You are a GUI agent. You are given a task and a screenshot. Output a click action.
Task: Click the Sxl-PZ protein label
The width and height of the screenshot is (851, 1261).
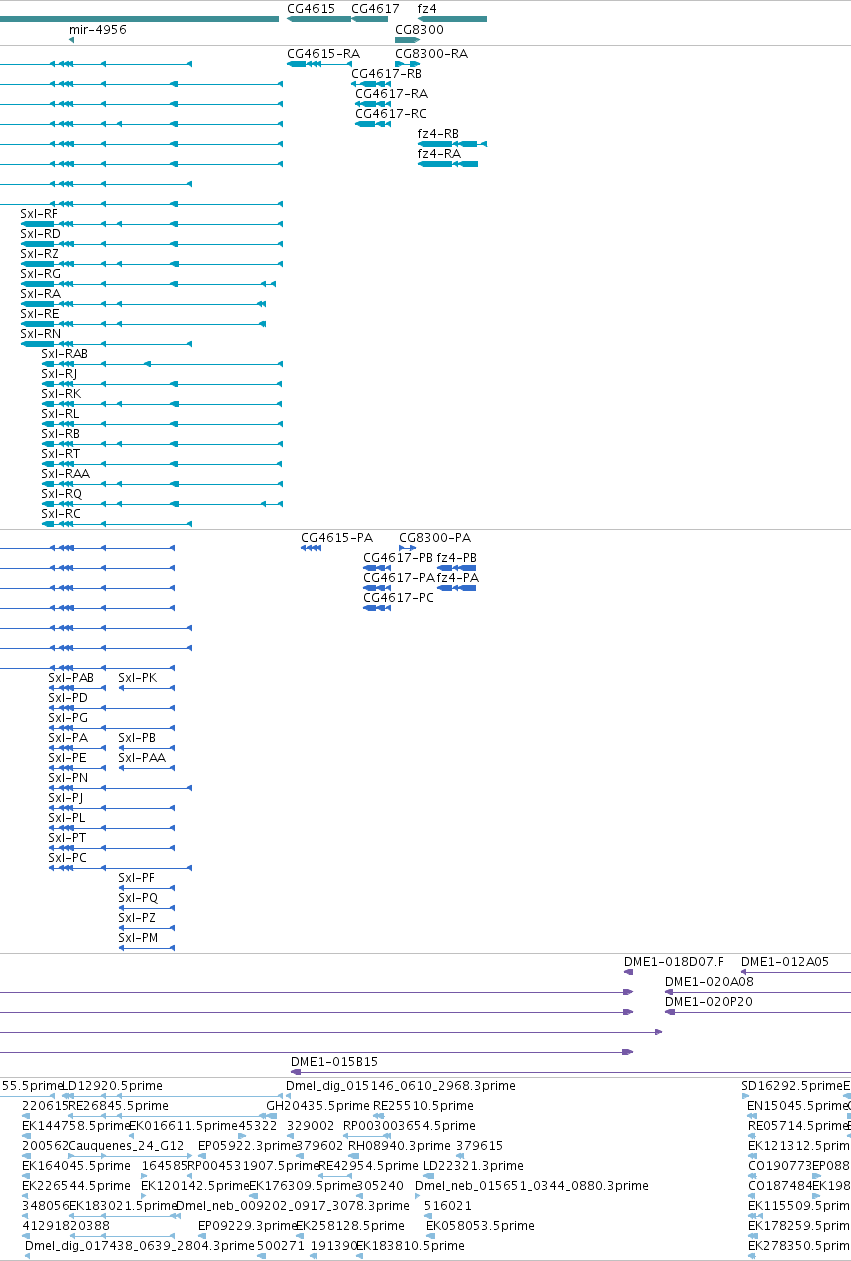tap(137, 918)
